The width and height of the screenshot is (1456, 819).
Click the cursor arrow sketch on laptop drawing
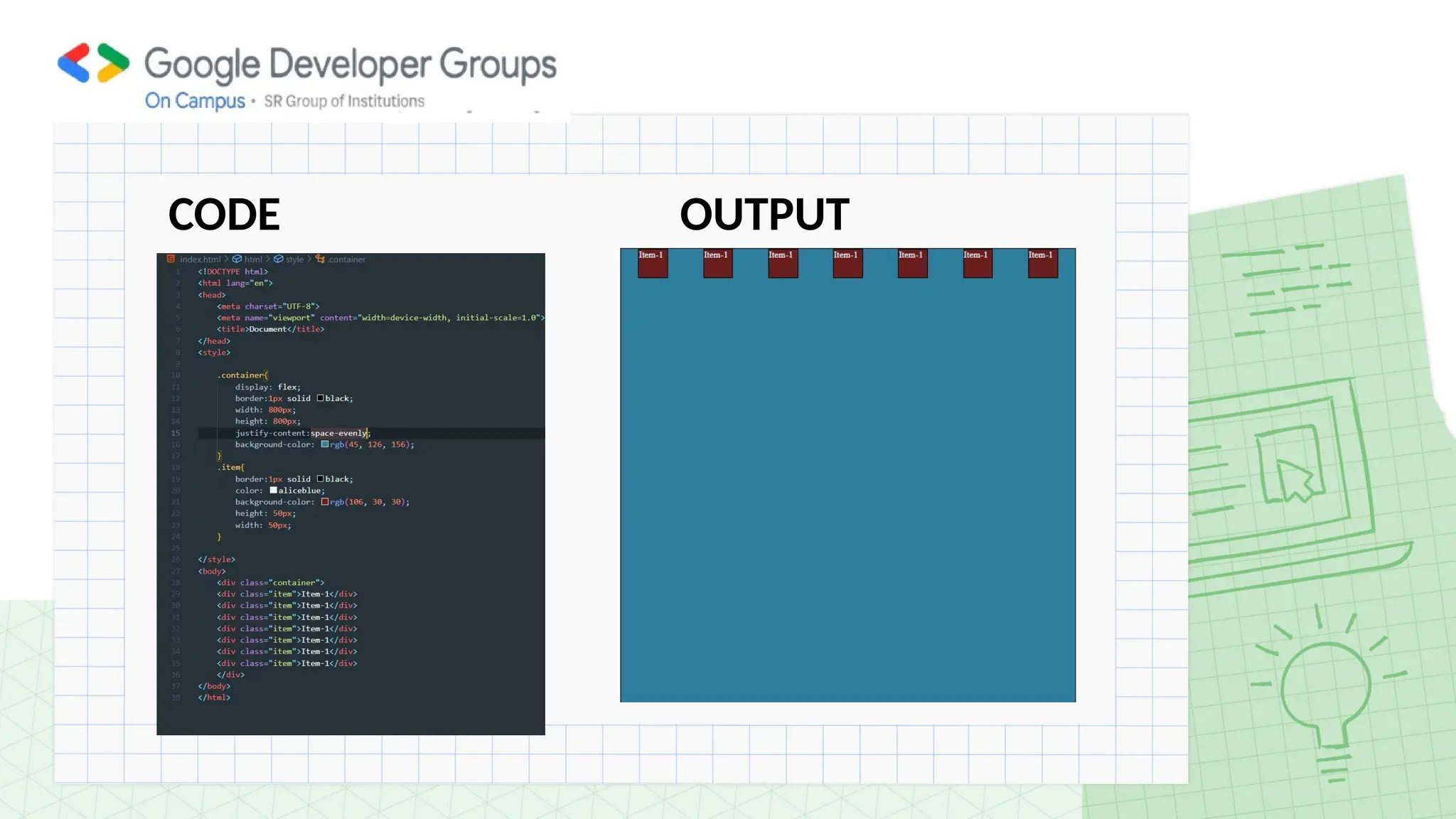click(x=1294, y=478)
